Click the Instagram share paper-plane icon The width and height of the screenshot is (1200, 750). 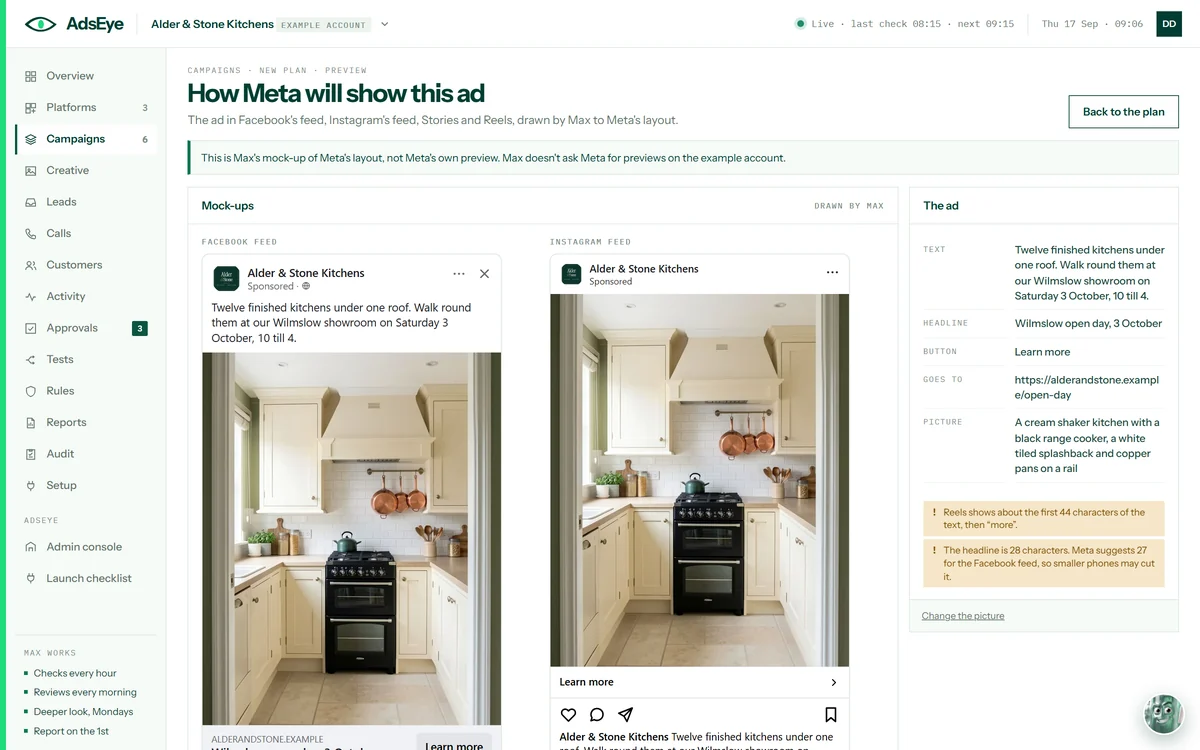pos(625,715)
